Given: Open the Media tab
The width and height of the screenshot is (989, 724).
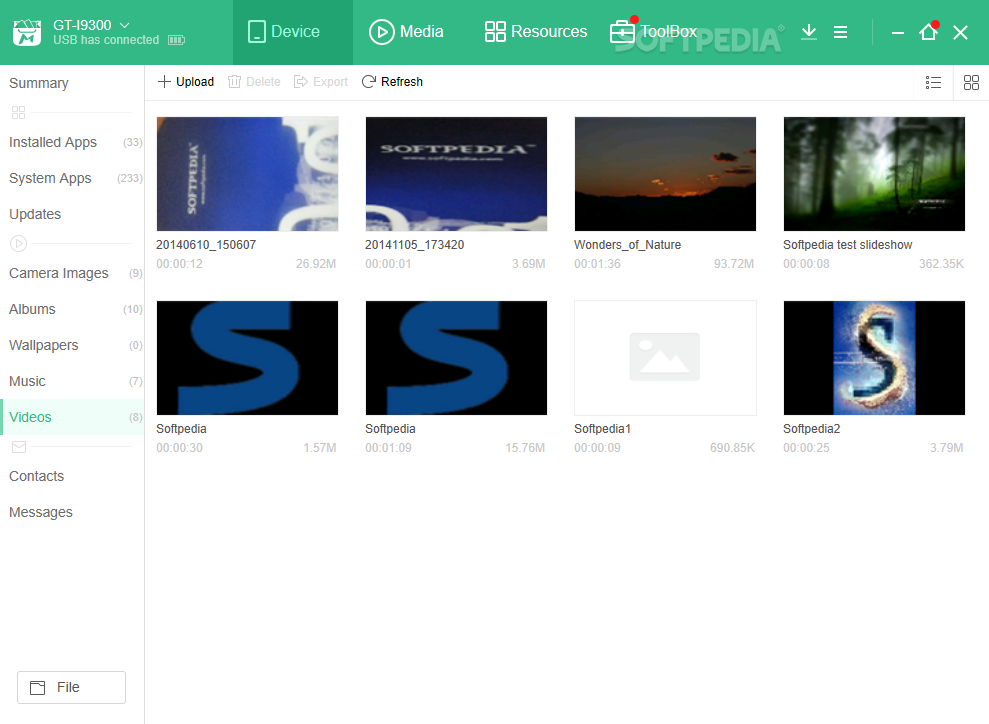Looking at the screenshot, I should click(406, 32).
